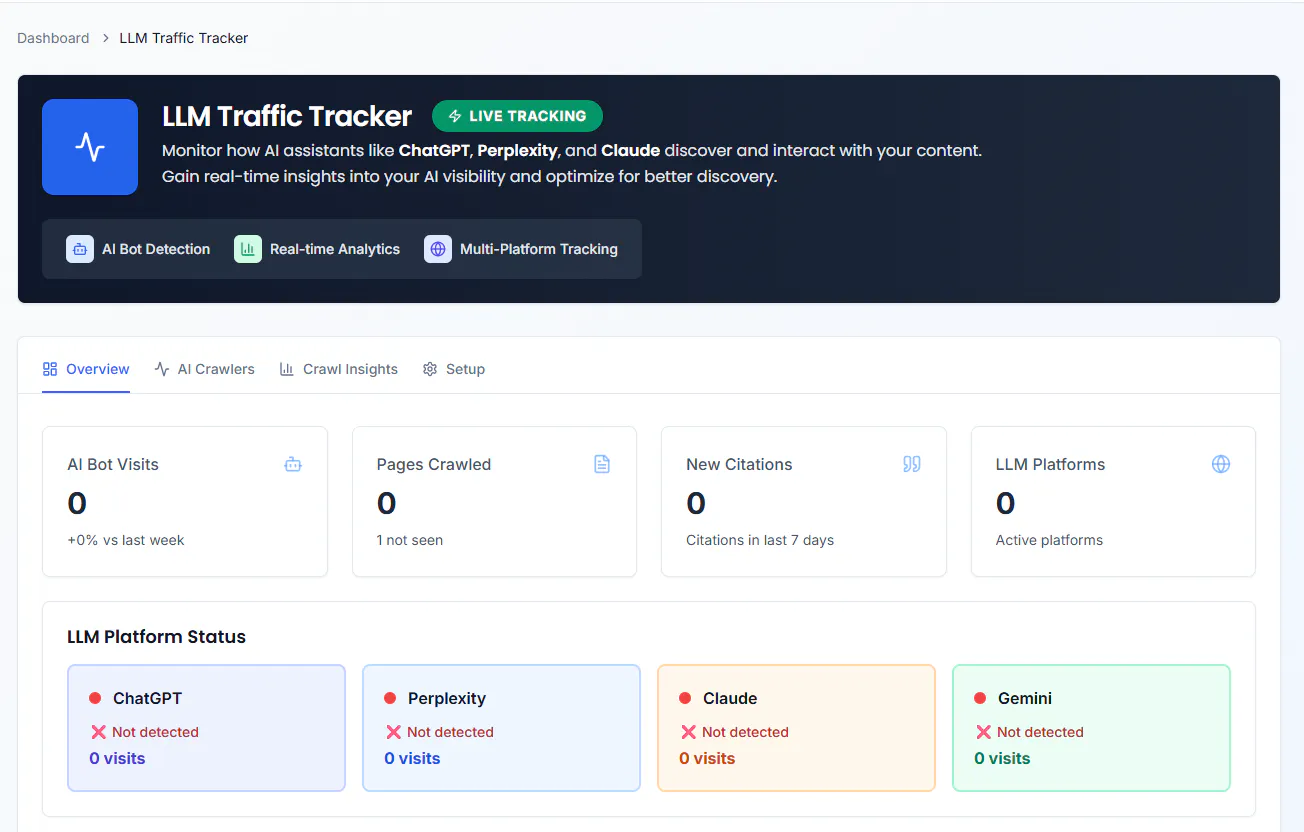The width and height of the screenshot is (1304, 832).
Task: Click the New Citations heading
Action: click(739, 464)
